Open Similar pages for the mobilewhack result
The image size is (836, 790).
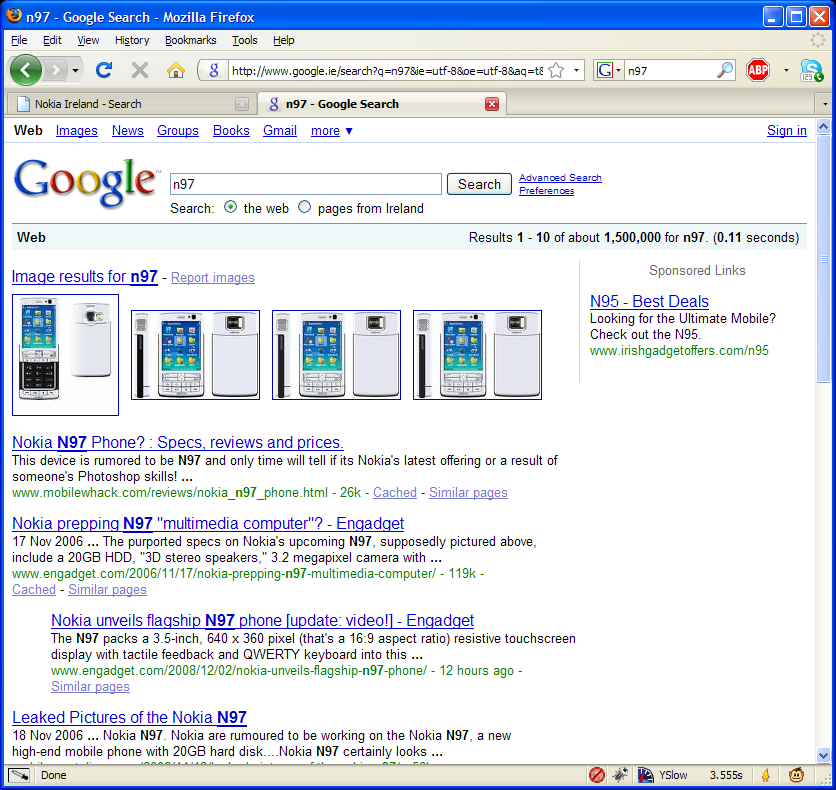[x=468, y=493]
